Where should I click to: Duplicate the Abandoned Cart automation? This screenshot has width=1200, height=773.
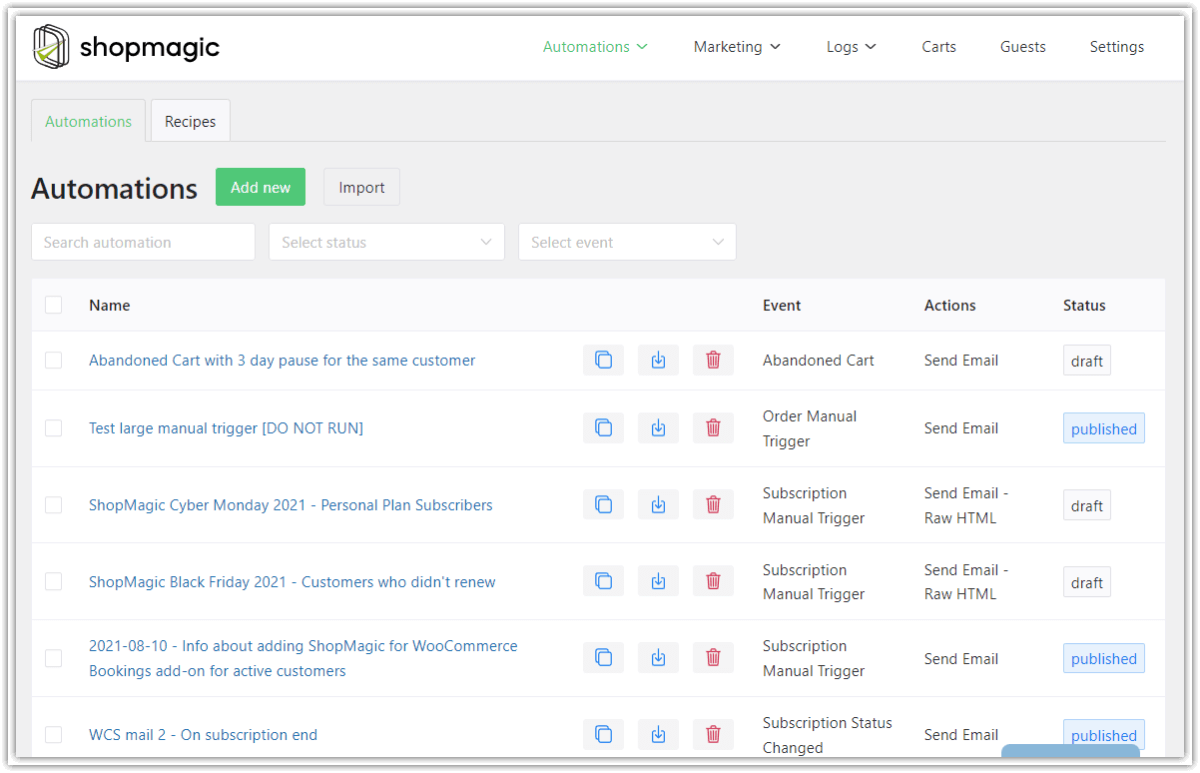tap(603, 359)
